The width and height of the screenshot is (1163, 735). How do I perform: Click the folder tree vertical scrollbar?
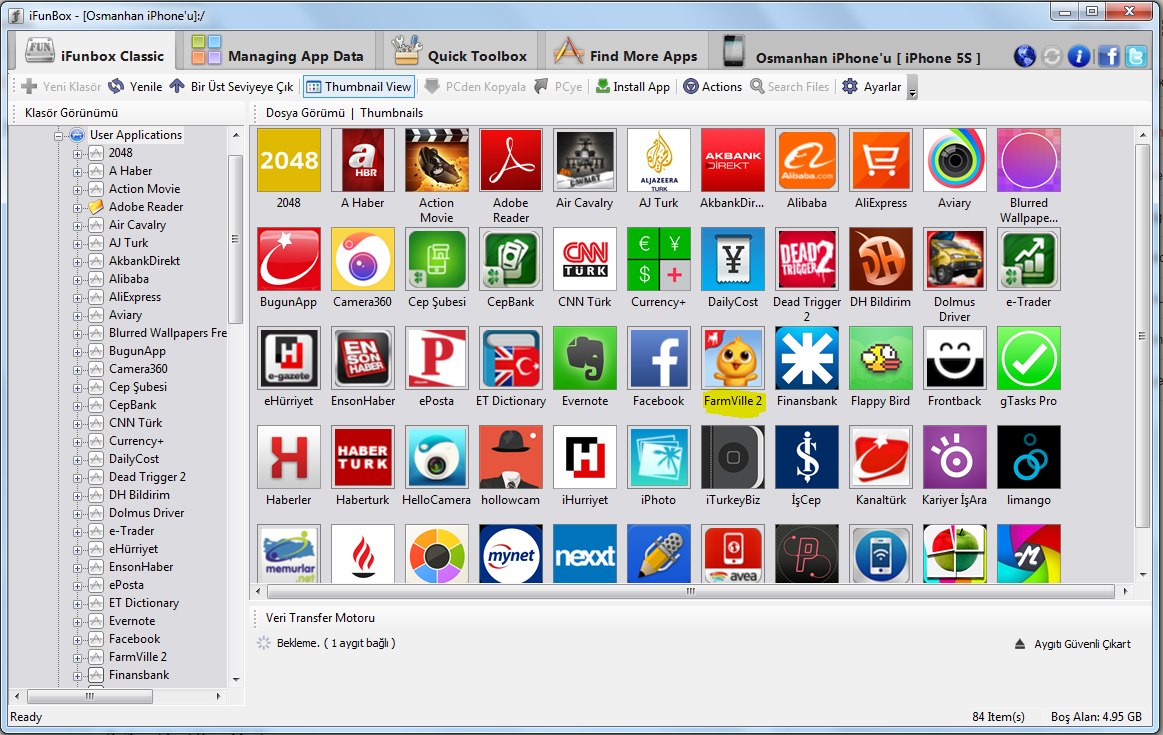click(236, 239)
